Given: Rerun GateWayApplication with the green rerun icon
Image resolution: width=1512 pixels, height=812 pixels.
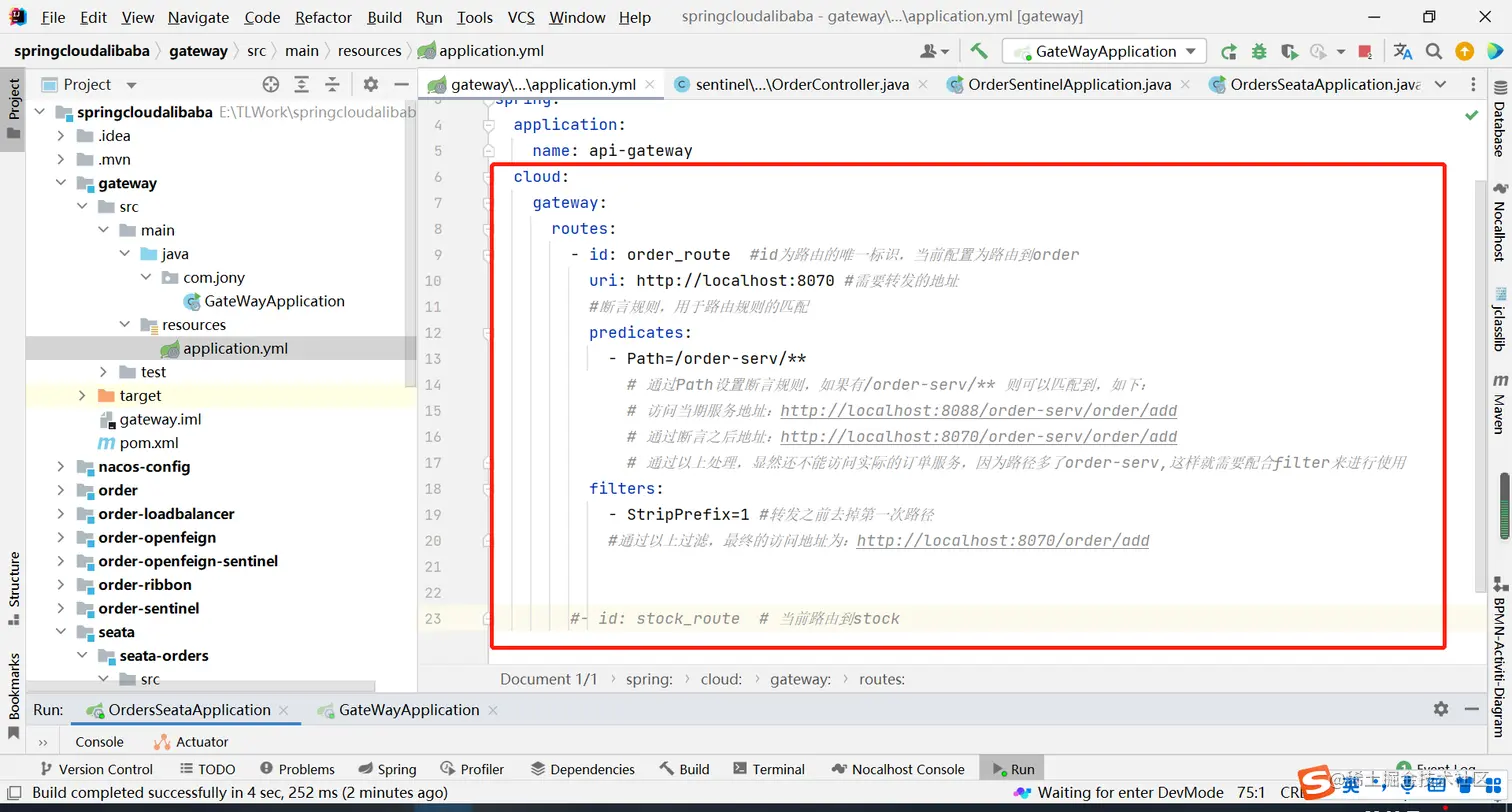Looking at the screenshot, I should (x=1228, y=51).
